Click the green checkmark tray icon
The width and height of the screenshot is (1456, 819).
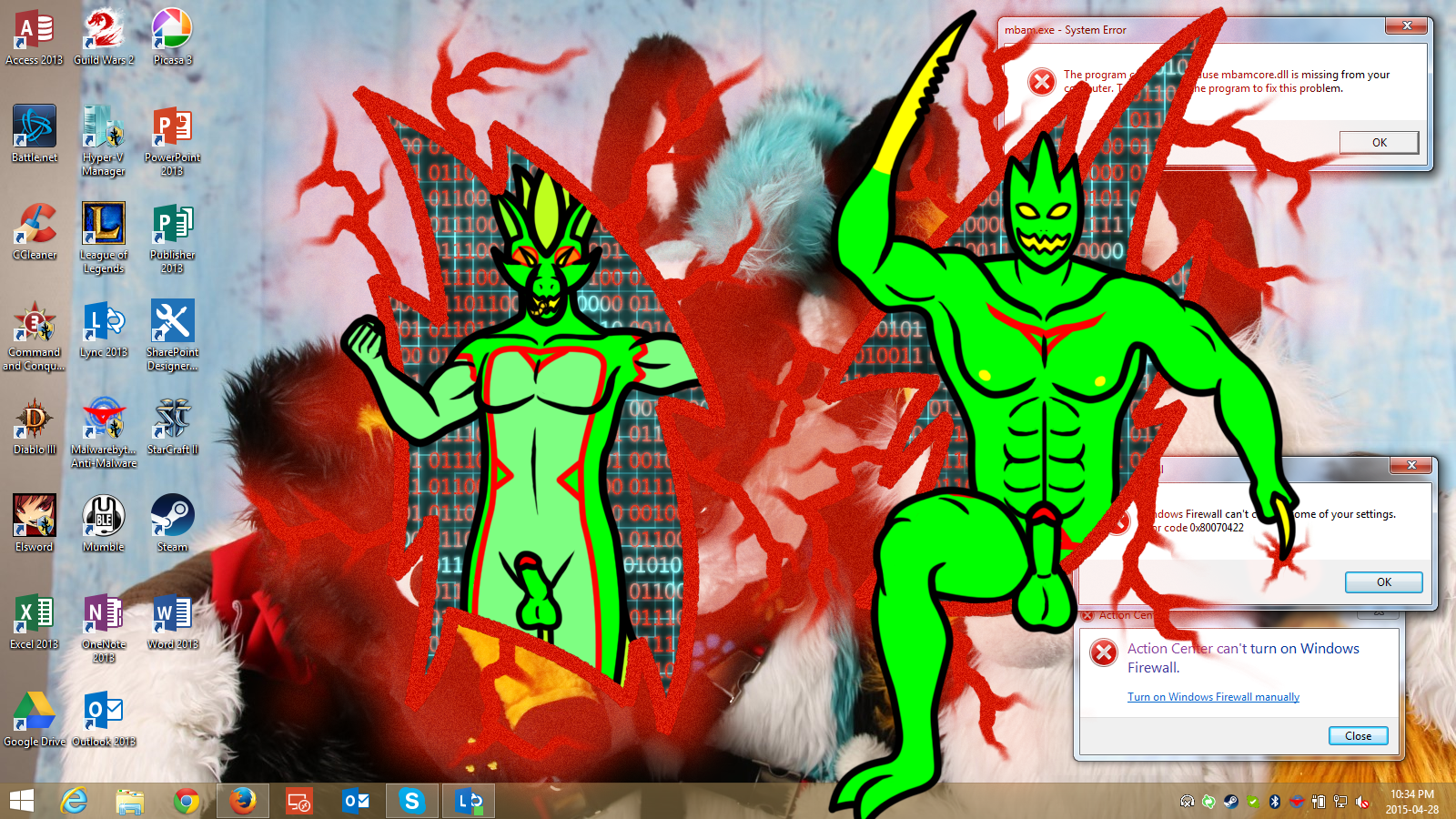point(1253,802)
